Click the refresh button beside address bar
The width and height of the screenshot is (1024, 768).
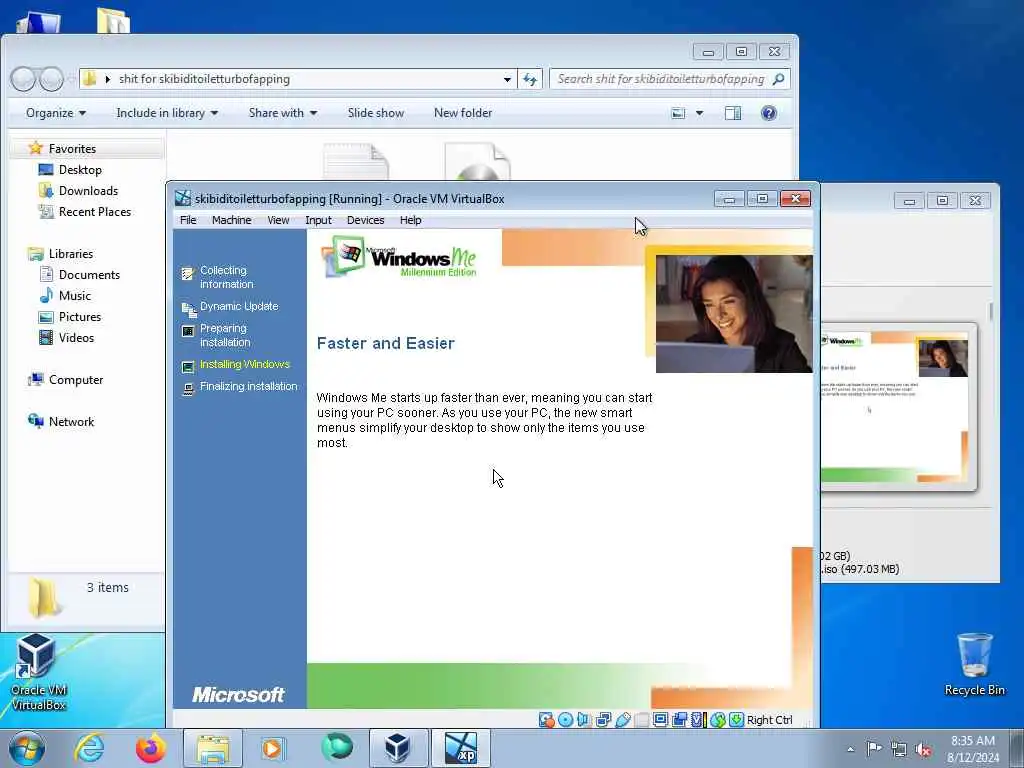530,79
